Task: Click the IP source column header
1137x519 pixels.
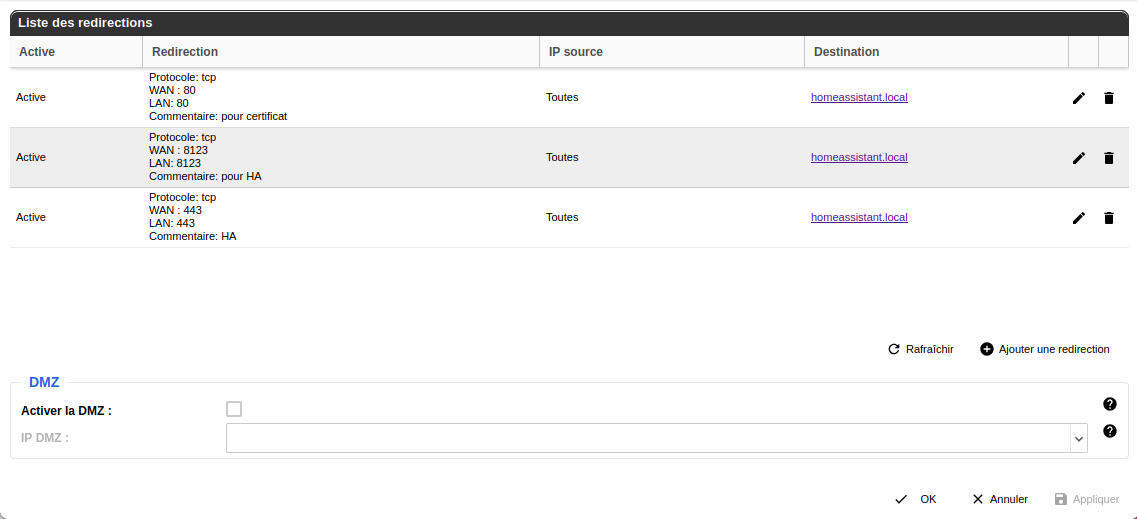Action: point(575,52)
